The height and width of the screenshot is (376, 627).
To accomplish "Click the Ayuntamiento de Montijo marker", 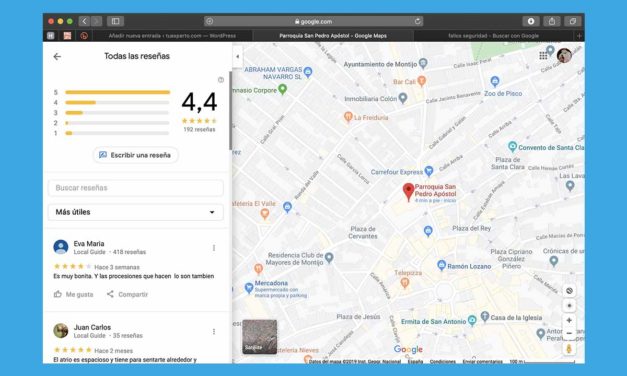I will (x=423, y=63).
